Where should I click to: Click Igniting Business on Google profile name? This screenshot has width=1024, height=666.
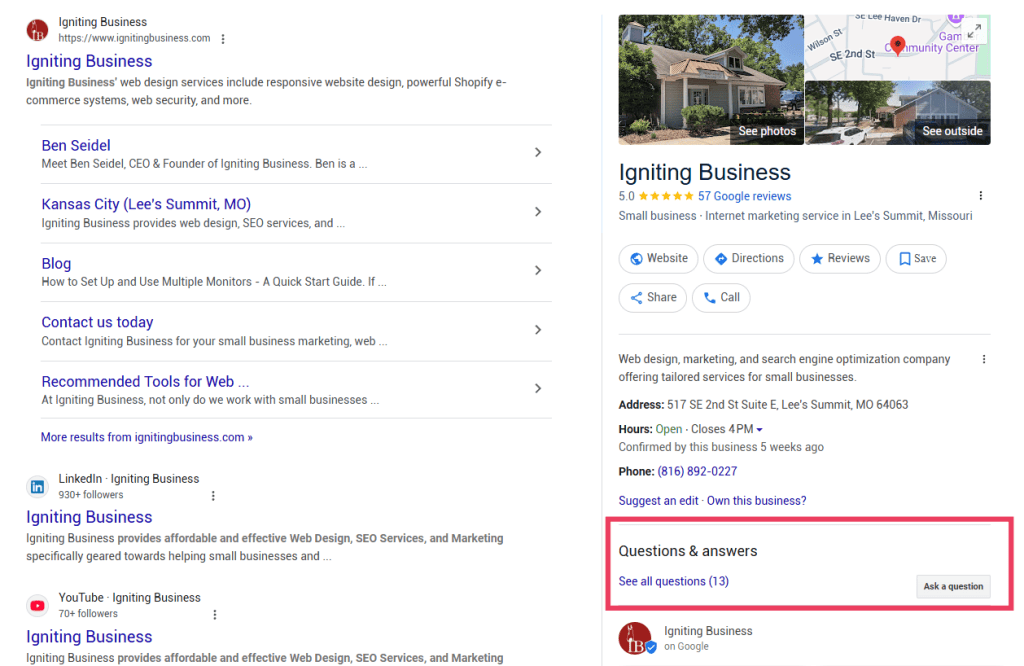(708, 631)
